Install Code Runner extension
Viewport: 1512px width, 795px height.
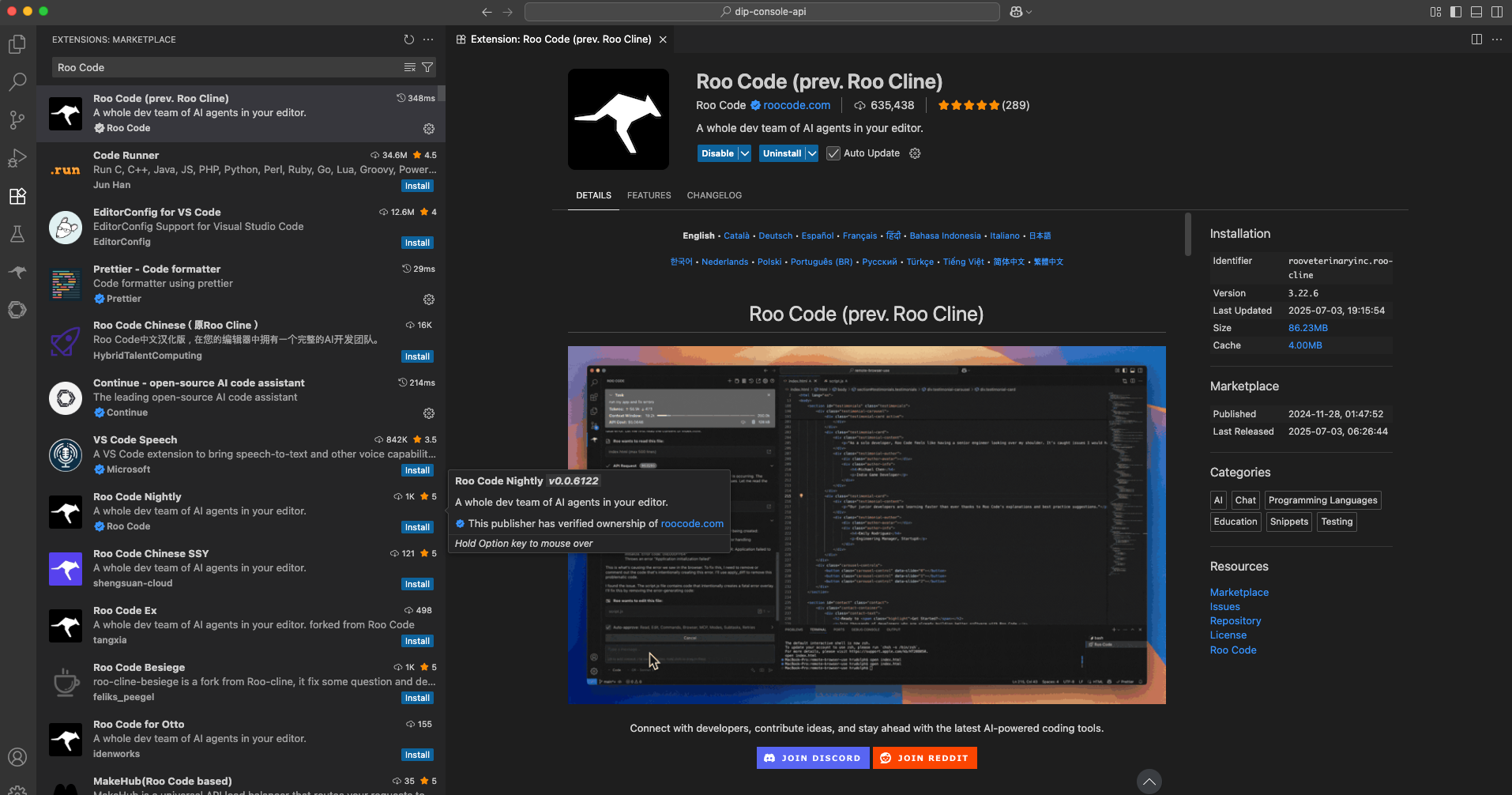coord(417,186)
